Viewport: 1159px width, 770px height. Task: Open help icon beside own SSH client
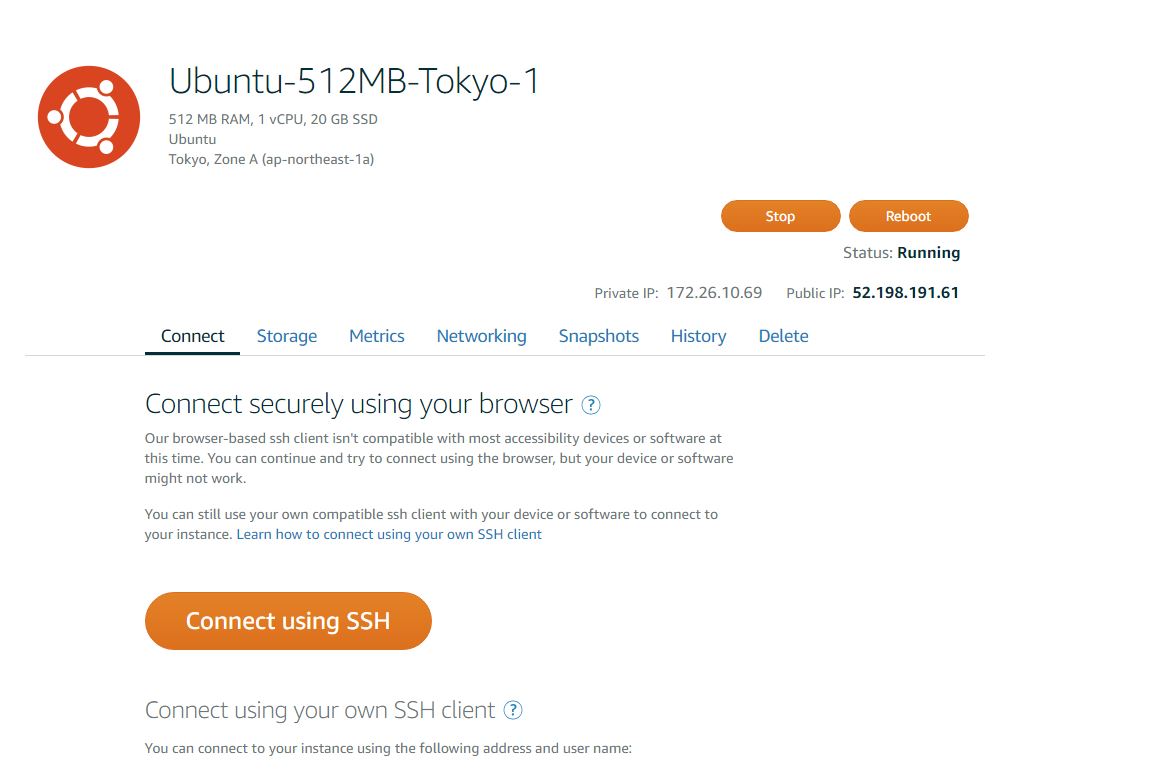click(x=513, y=710)
